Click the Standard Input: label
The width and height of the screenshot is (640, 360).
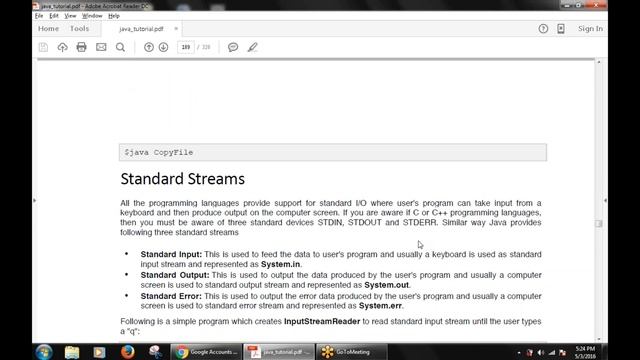pyautogui.click(x=171, y=254)
